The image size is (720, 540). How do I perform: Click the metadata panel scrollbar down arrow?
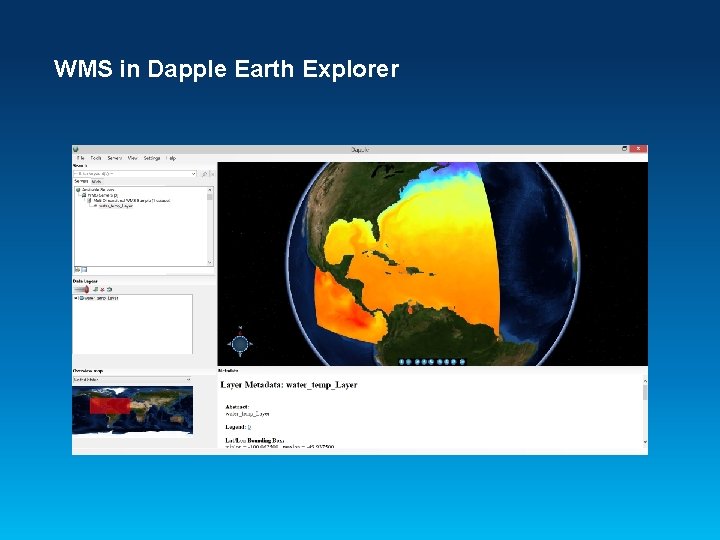645,442
